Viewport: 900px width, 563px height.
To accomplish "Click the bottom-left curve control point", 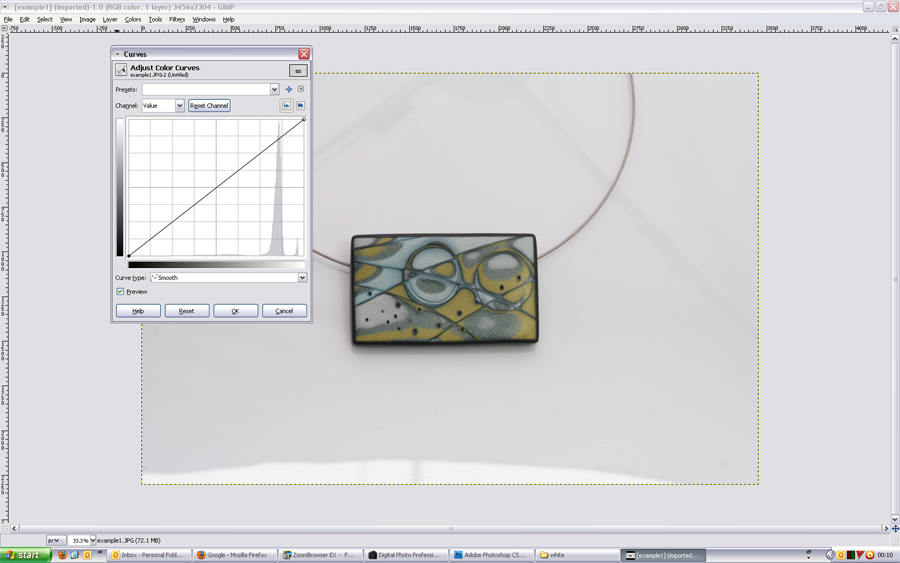I will tap(129, 256).
